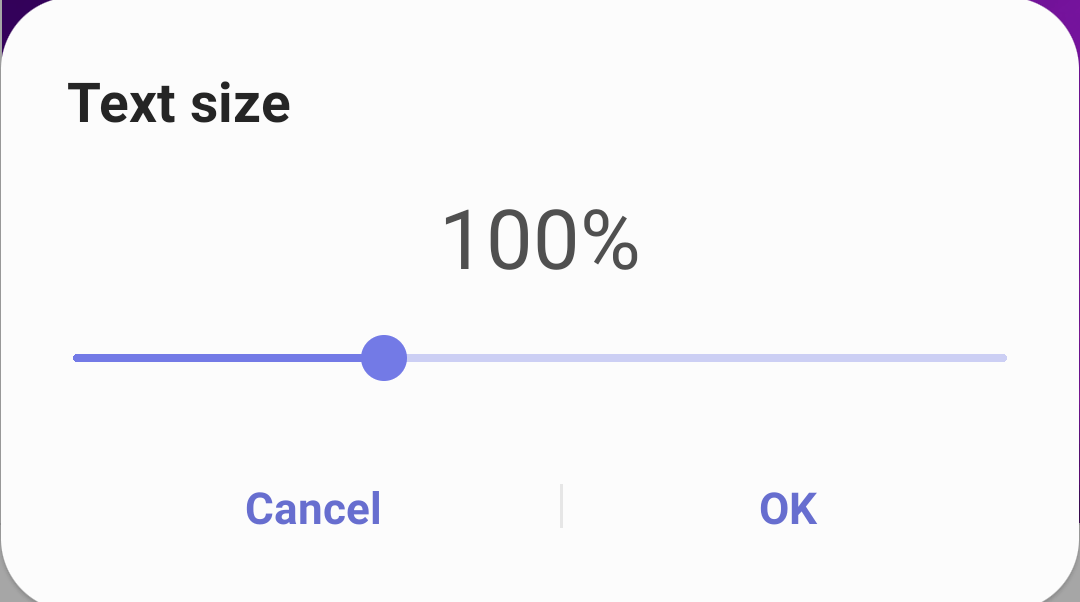Screen dimensions: 1080x602
Task: Click the slider midpoint to set medium size
Action: point(540,358)
